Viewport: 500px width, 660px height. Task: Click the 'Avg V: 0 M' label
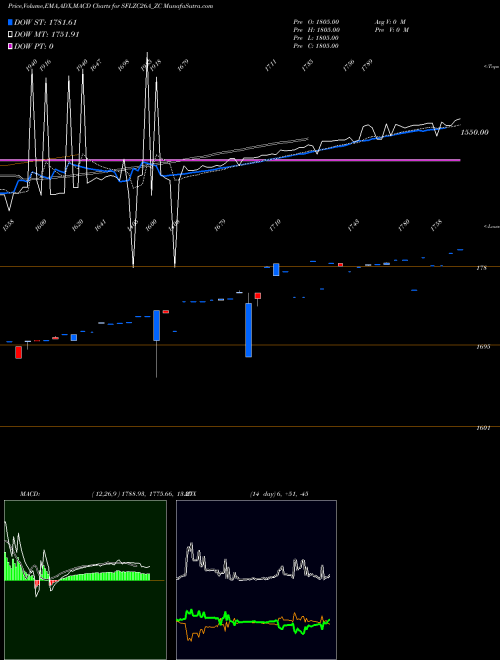point(390,21)
